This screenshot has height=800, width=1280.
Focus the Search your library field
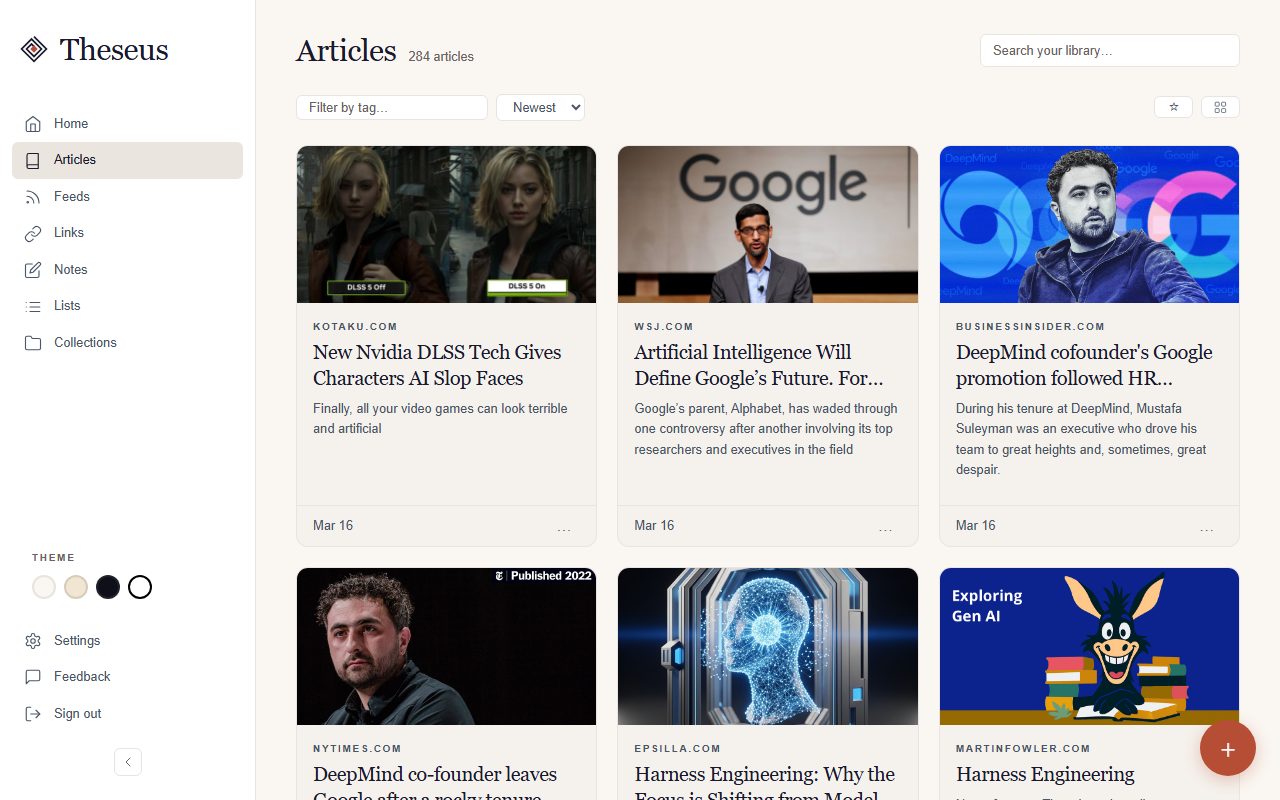(x=1110, y=51)
